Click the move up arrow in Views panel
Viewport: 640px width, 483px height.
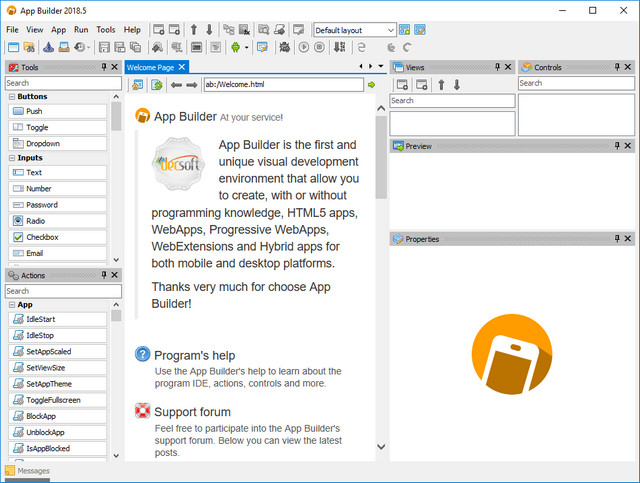pos(441,85)
